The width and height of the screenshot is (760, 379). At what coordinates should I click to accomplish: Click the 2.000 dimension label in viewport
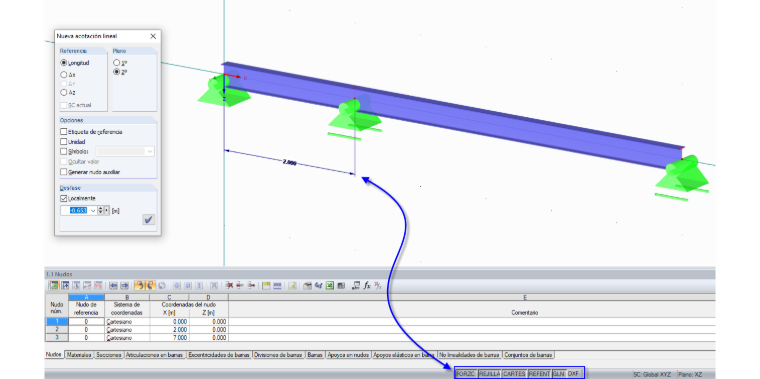click(289, 163)
